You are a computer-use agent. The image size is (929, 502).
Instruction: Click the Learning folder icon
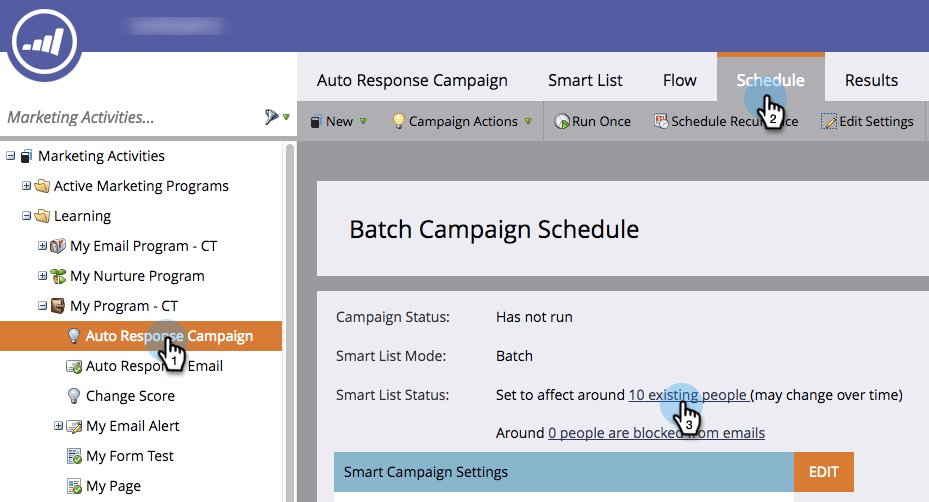(x=42, y=216)
